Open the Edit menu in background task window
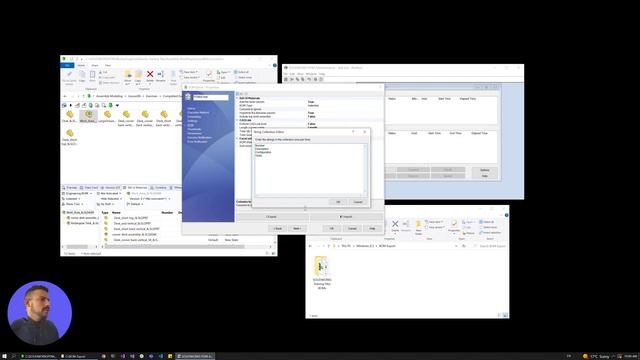The width and height of the screenshot is (640, 360). [292, 74]
